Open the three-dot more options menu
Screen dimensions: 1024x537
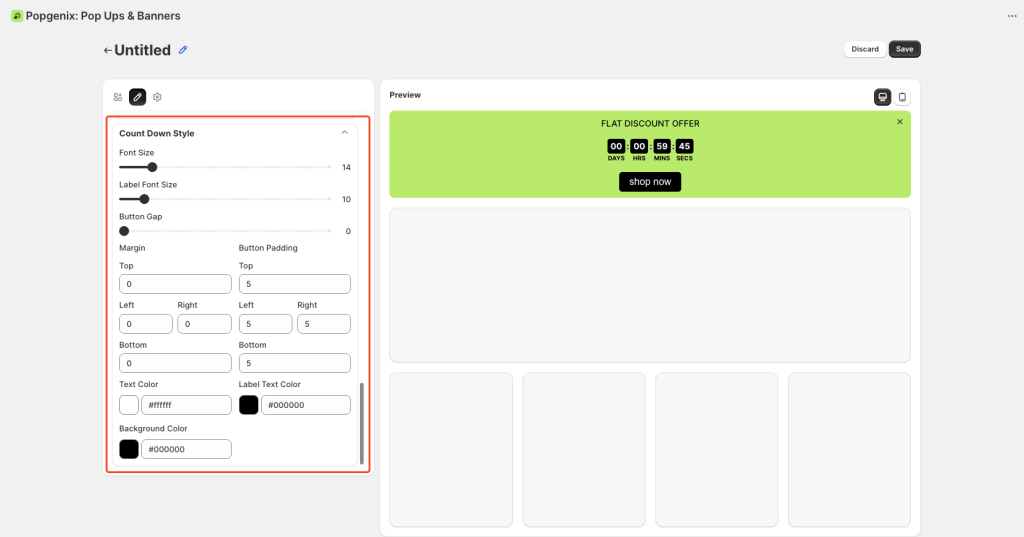[1012, 16]
